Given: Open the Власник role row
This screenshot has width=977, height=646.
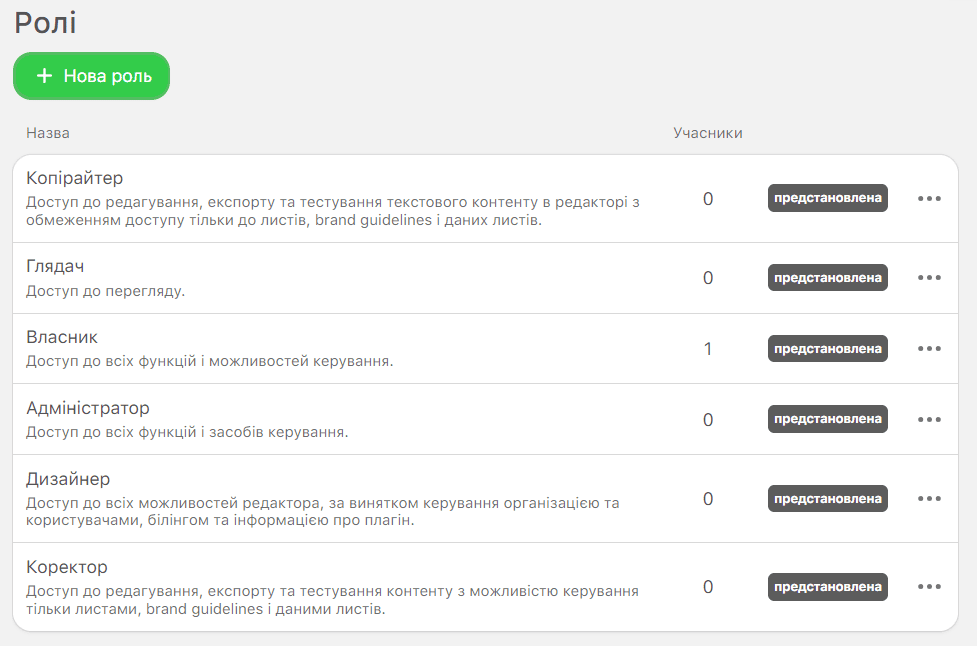Looking at the screenshot, I should click(x=62, y=337).
